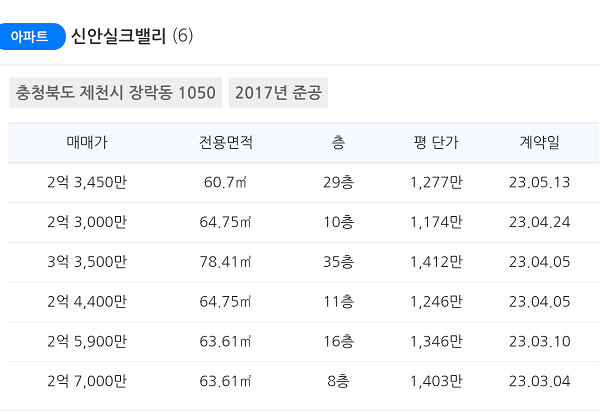Open the 신안실크밸리 apartment title
Viewport: 600px width, 414px height.
119,37
